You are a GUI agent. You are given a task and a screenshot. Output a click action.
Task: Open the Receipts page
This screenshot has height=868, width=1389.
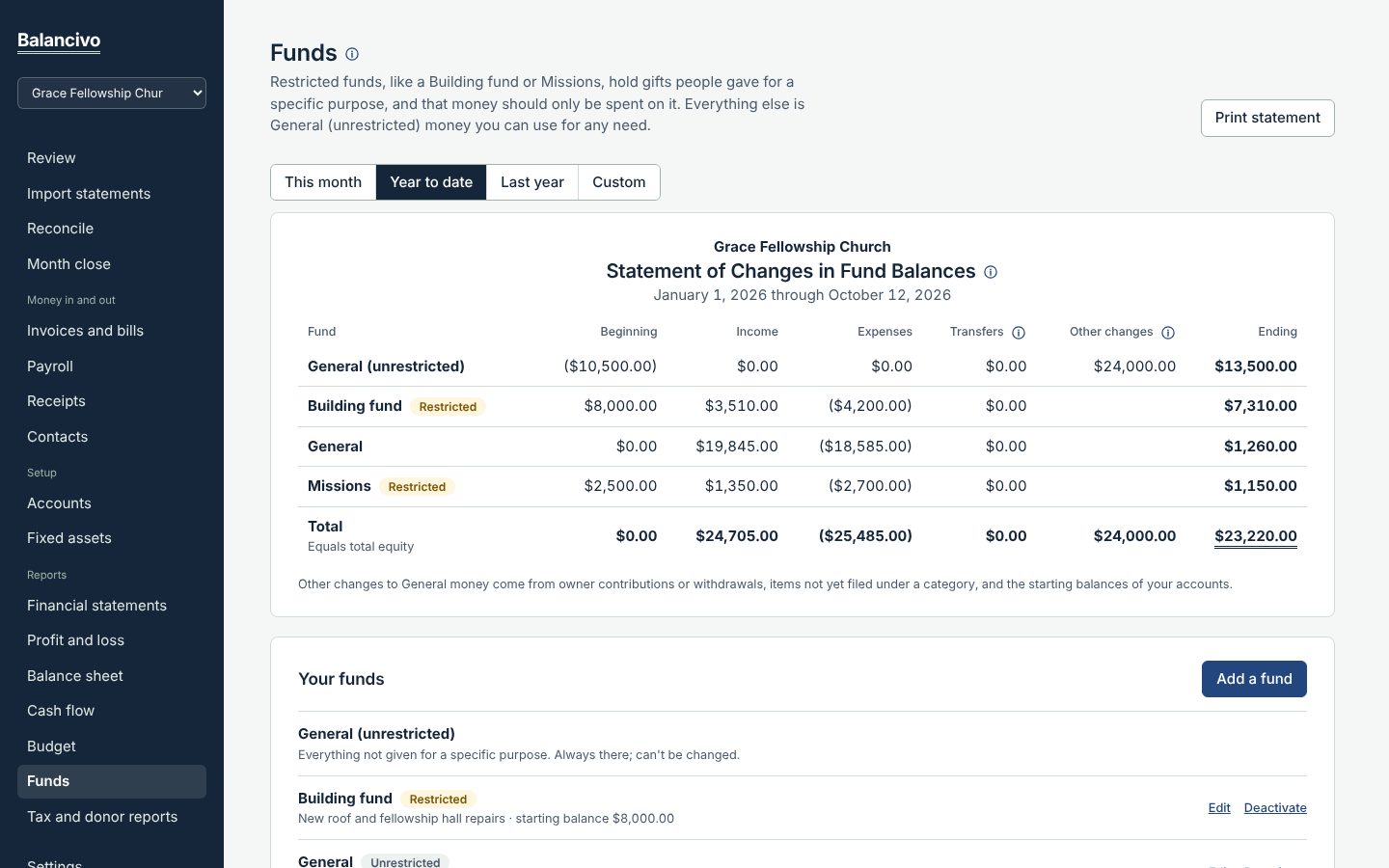point(112,401)
